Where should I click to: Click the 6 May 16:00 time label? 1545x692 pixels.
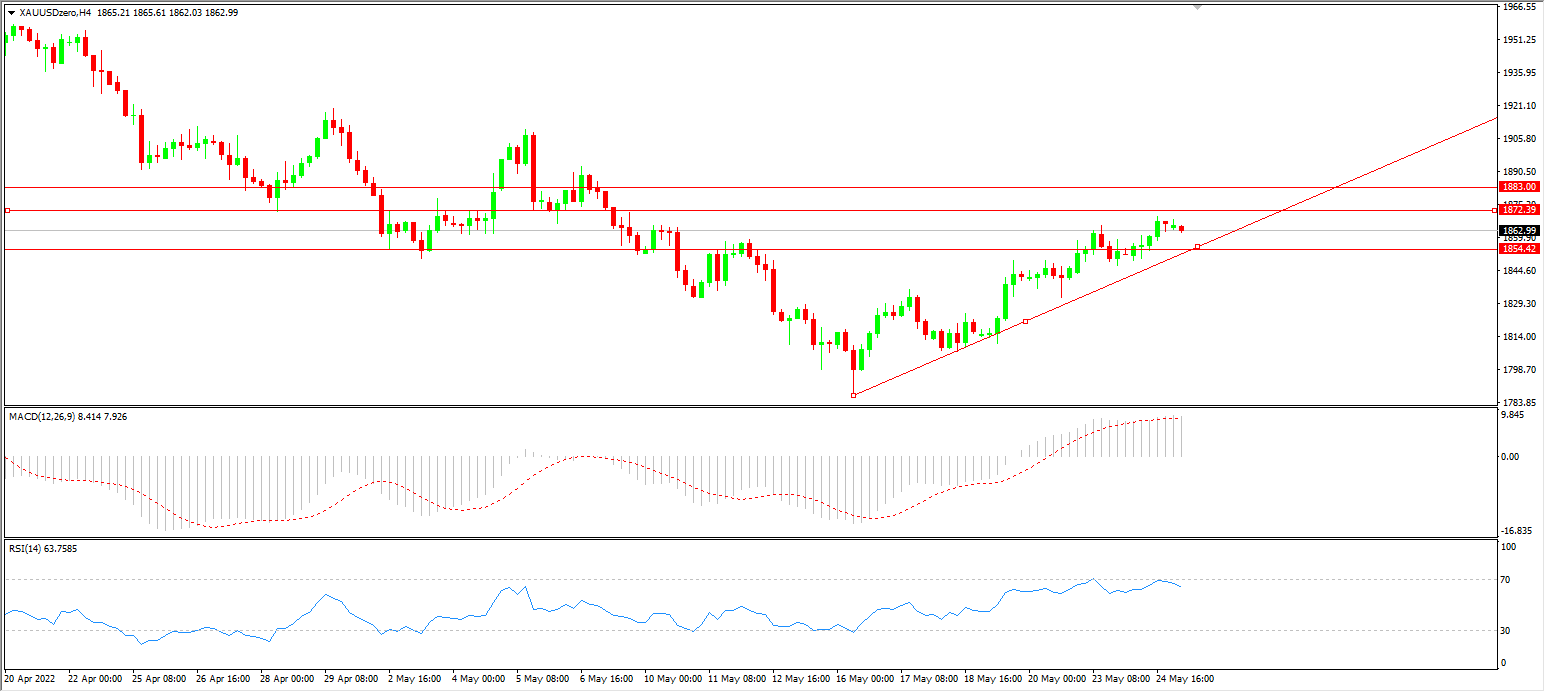605,678
